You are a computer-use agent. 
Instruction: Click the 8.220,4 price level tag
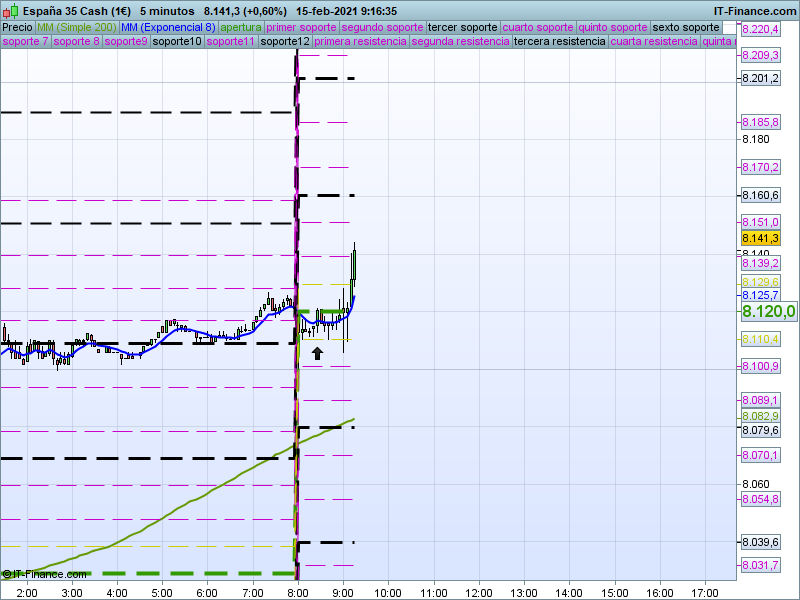pyautogui.click(x=760, y=29)
